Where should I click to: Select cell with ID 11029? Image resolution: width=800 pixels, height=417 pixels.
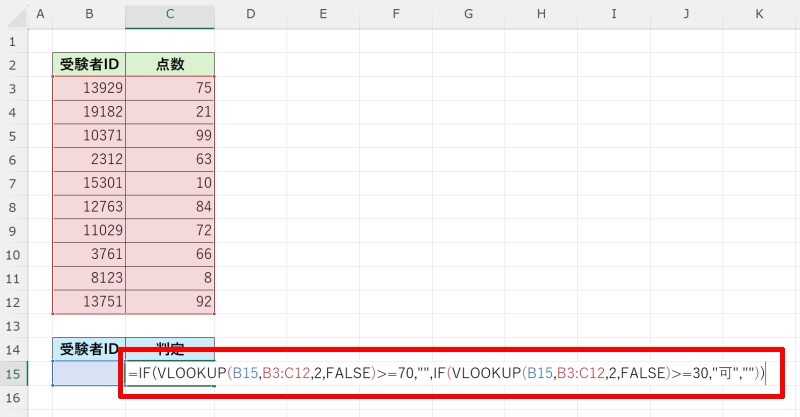click(x=89, y=231)
